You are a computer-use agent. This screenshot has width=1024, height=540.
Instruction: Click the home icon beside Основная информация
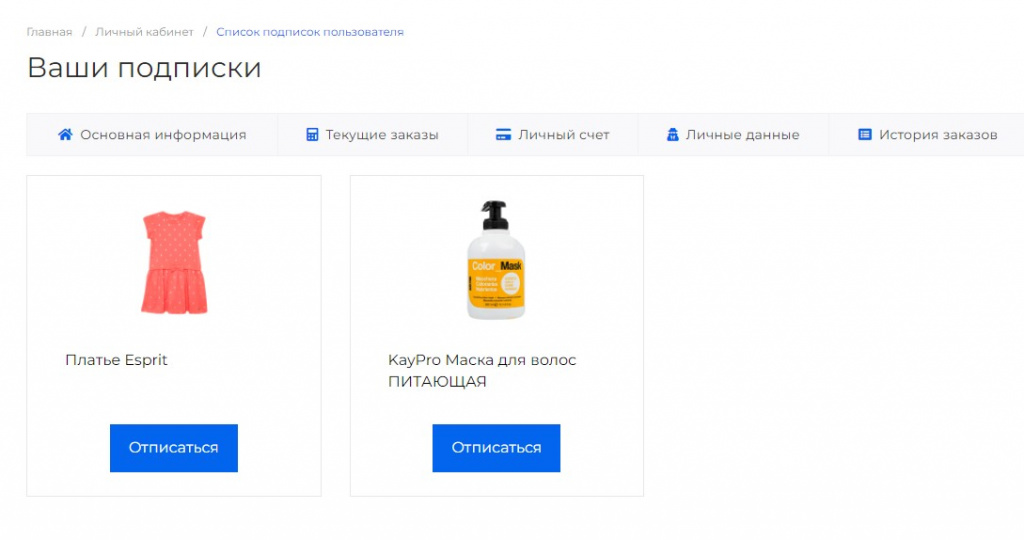66,135
